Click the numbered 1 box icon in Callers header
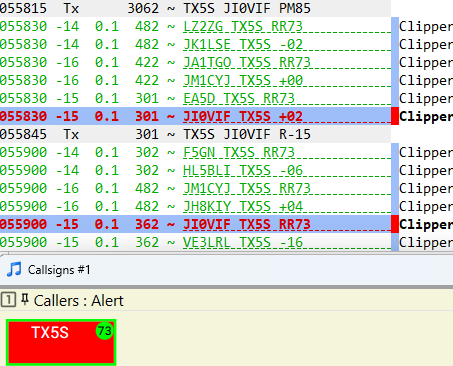 (8, 299)
